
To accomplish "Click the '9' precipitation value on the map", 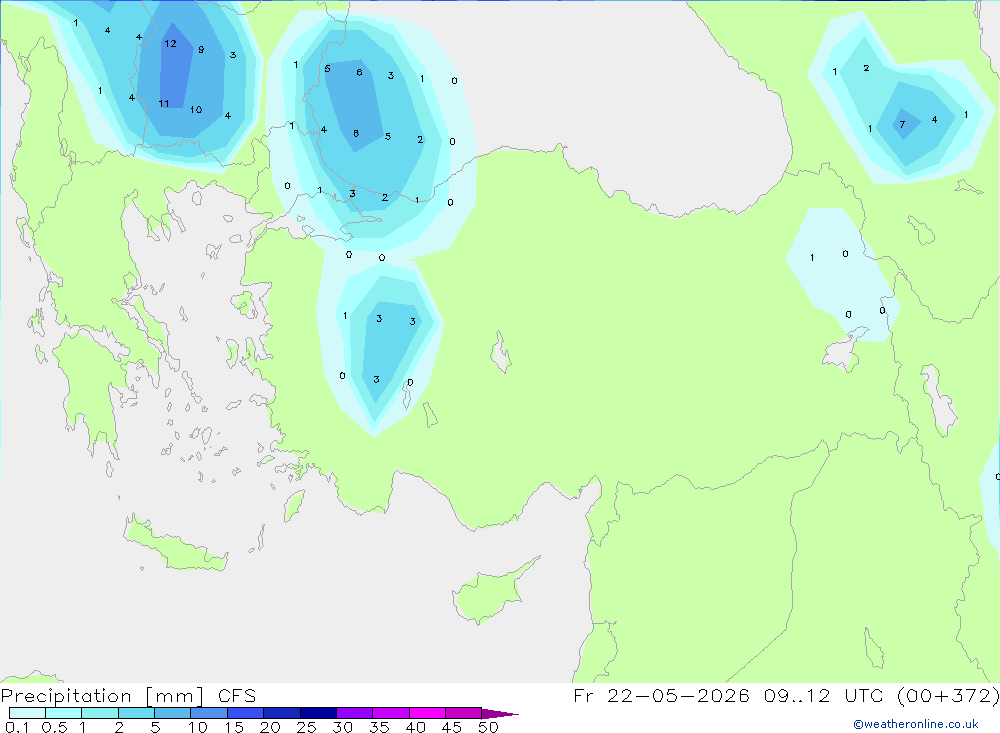I will click(201, 49).
